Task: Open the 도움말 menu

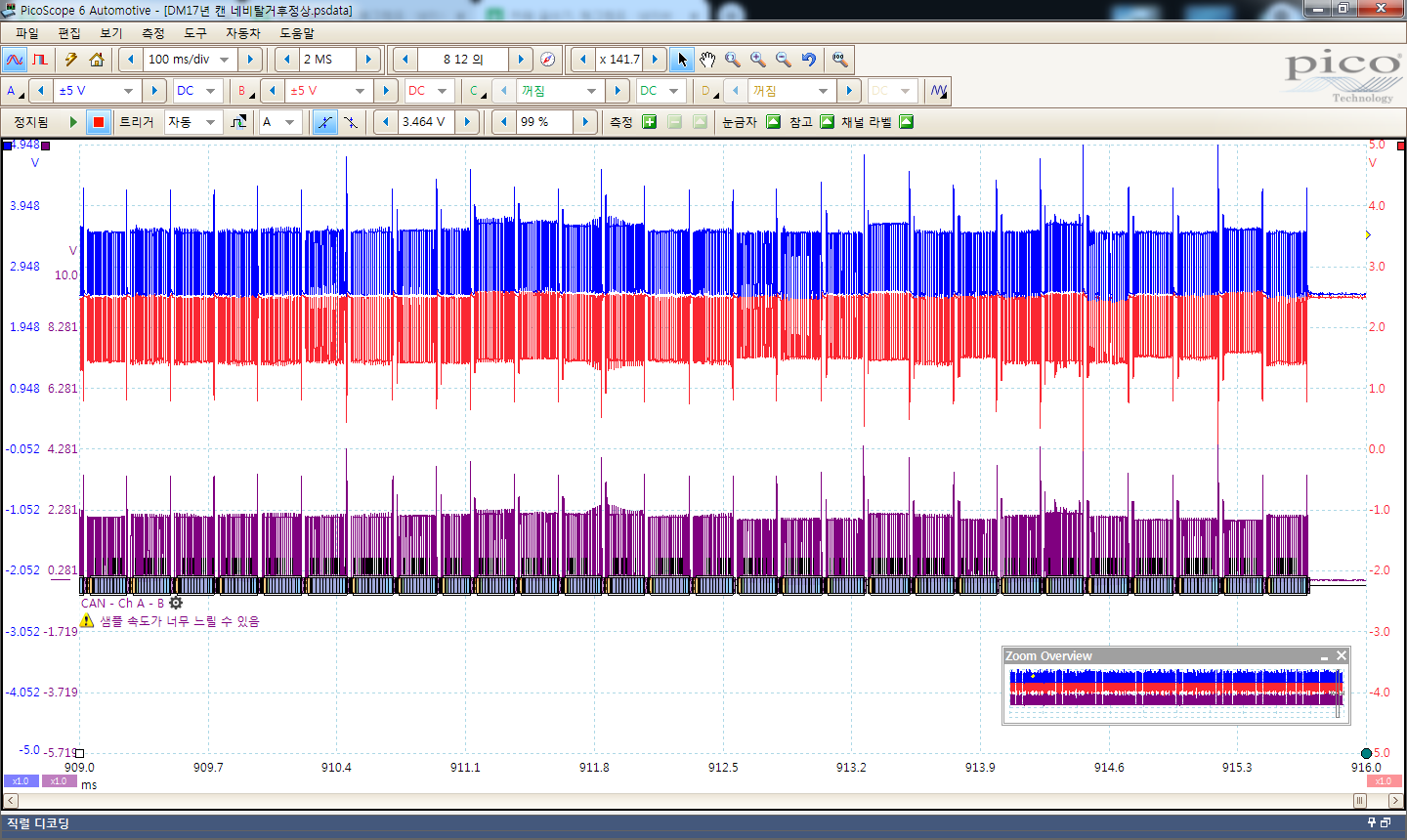Action: point(297,33)
